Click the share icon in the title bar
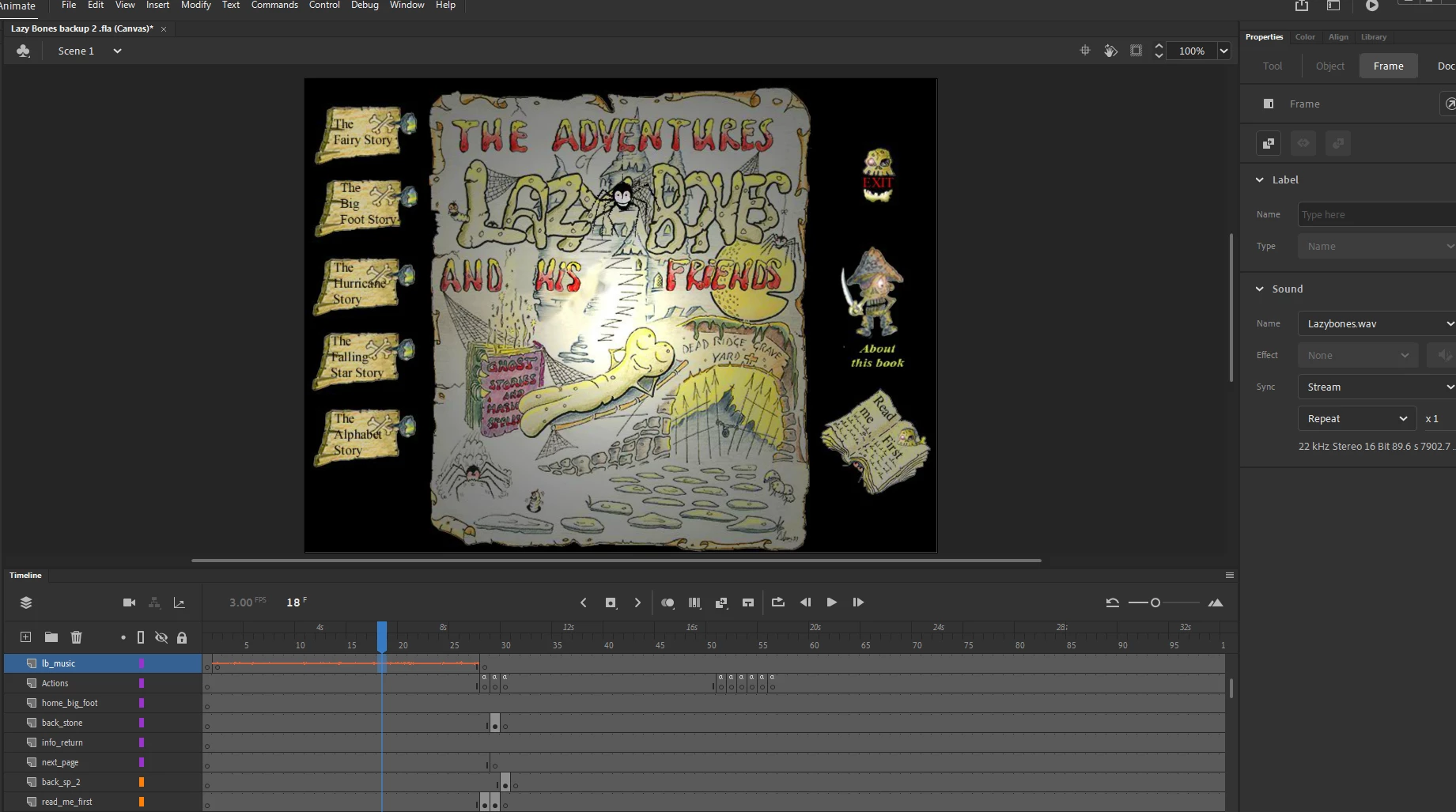 [1302, 6]
